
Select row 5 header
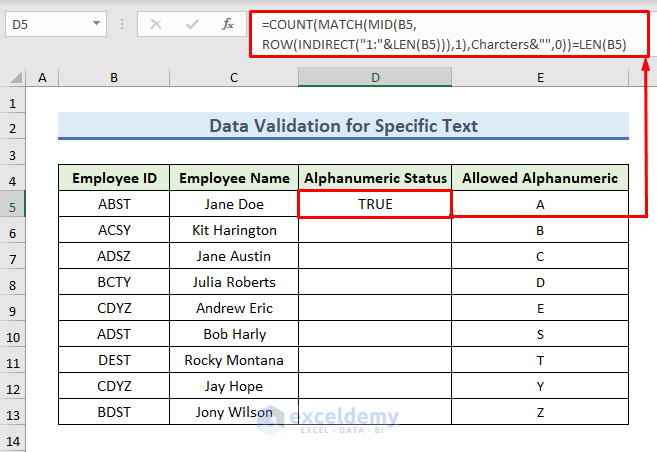(13, 204)
